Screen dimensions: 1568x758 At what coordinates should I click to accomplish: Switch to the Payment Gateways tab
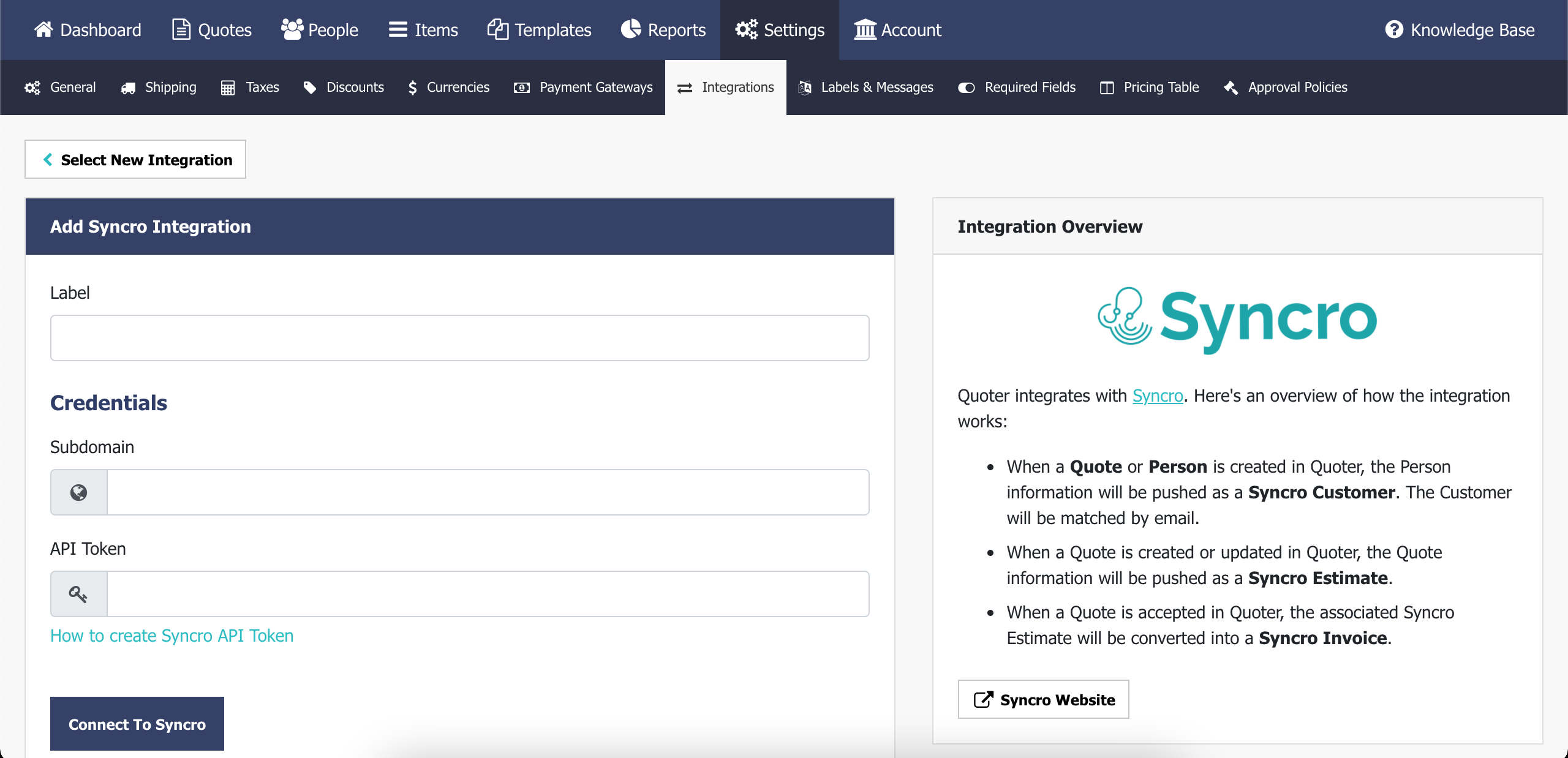tap(583, 88)
